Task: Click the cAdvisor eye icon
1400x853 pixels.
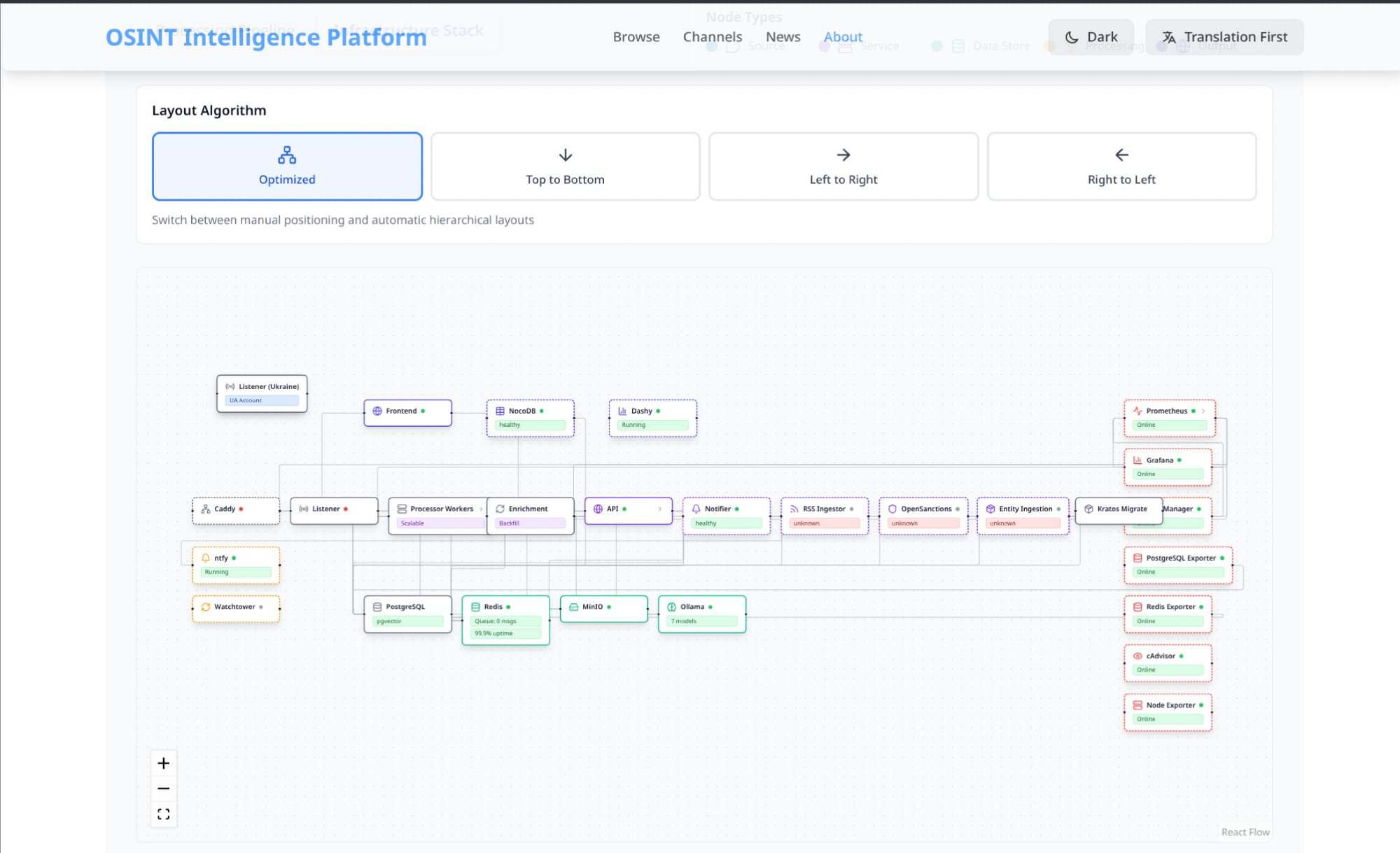Action: 1137,656
